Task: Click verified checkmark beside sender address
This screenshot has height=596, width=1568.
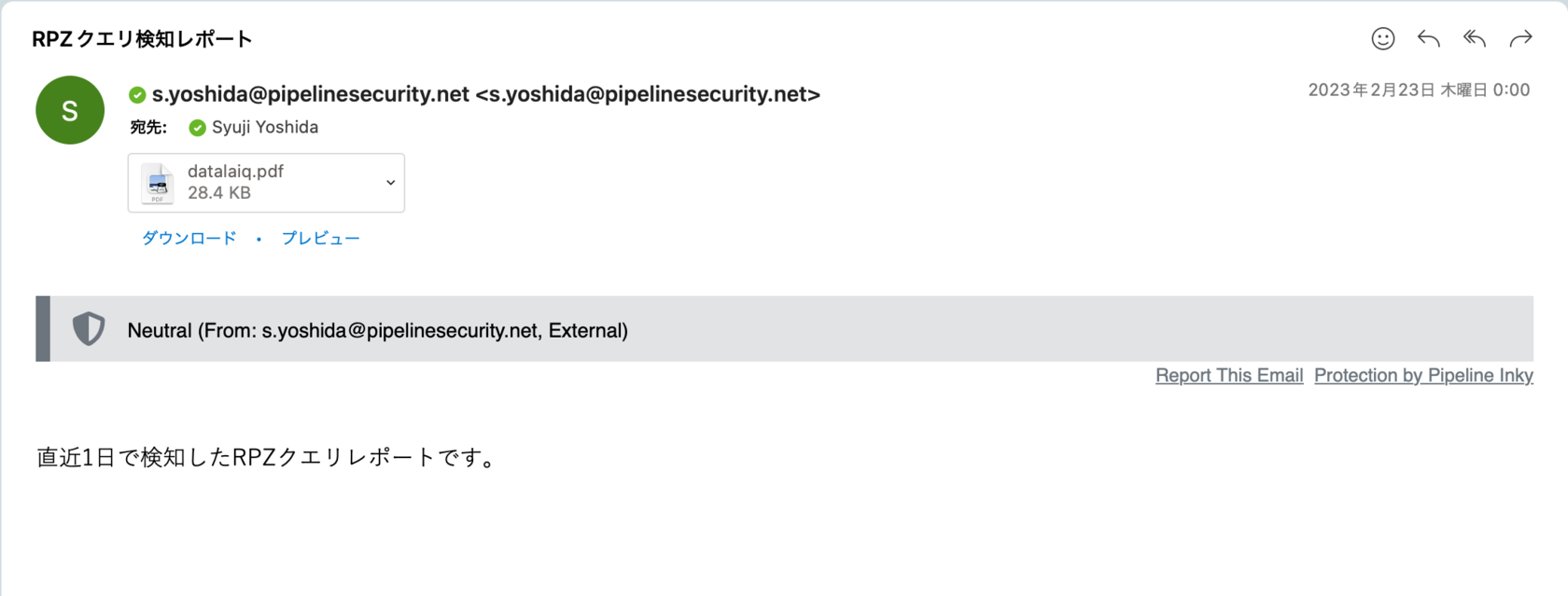Action: [x=137, y=95]
